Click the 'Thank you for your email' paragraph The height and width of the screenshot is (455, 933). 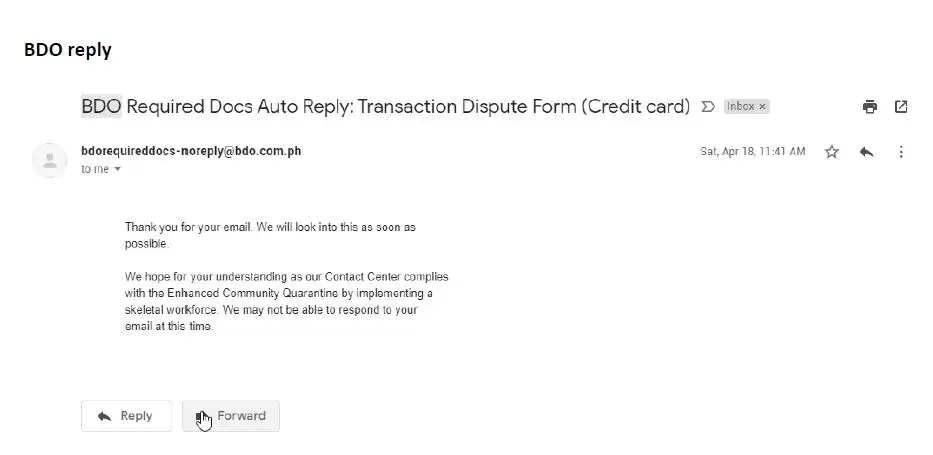tap(270, 235)
